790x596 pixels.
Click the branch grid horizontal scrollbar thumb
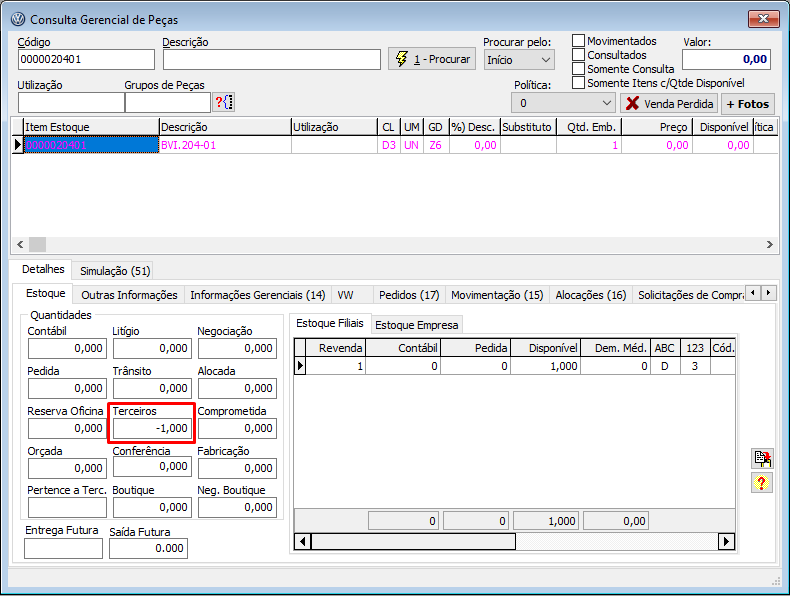413,542
